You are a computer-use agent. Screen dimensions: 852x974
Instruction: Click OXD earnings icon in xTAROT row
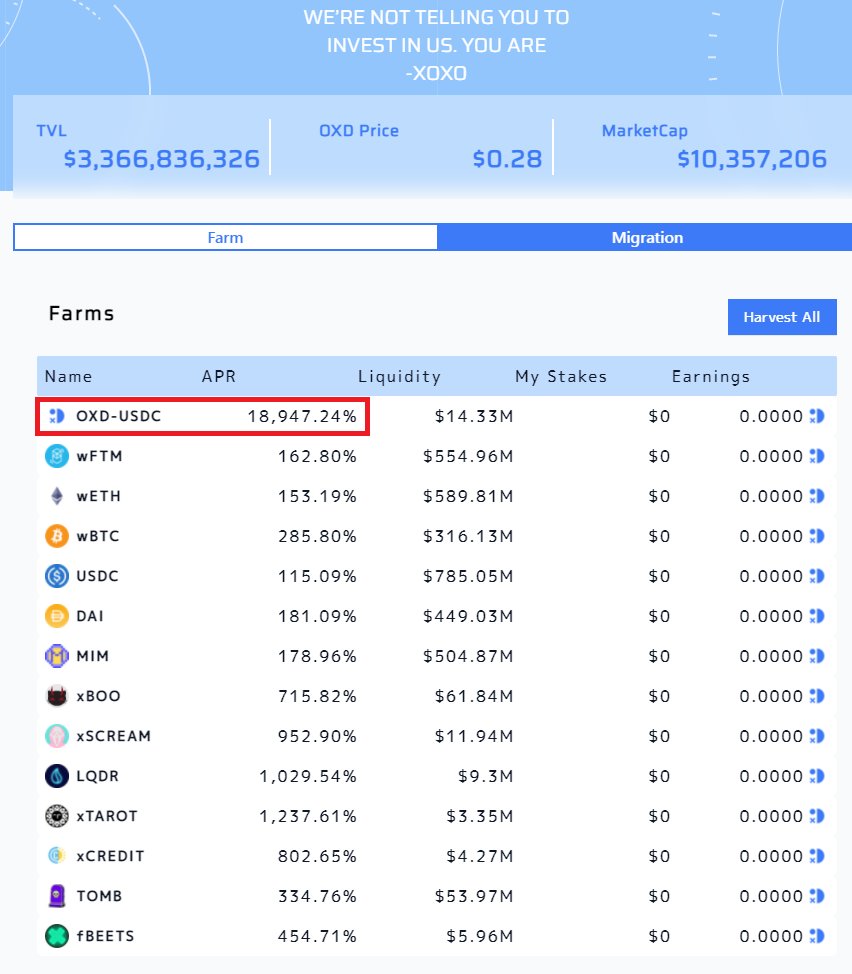[817, 816]
